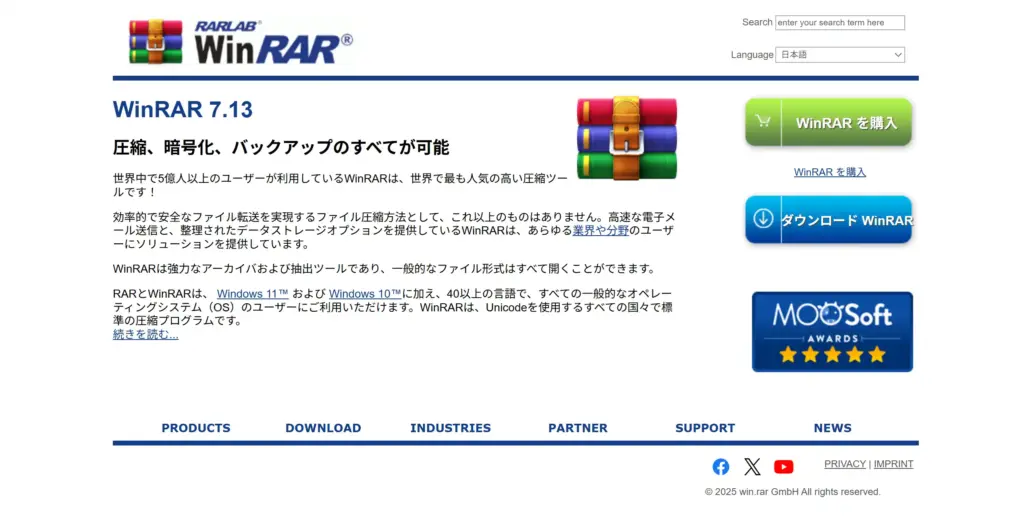Screen dimensions: 1024x522
Task: Open the NEWS menu item
Action: [832, 428]
